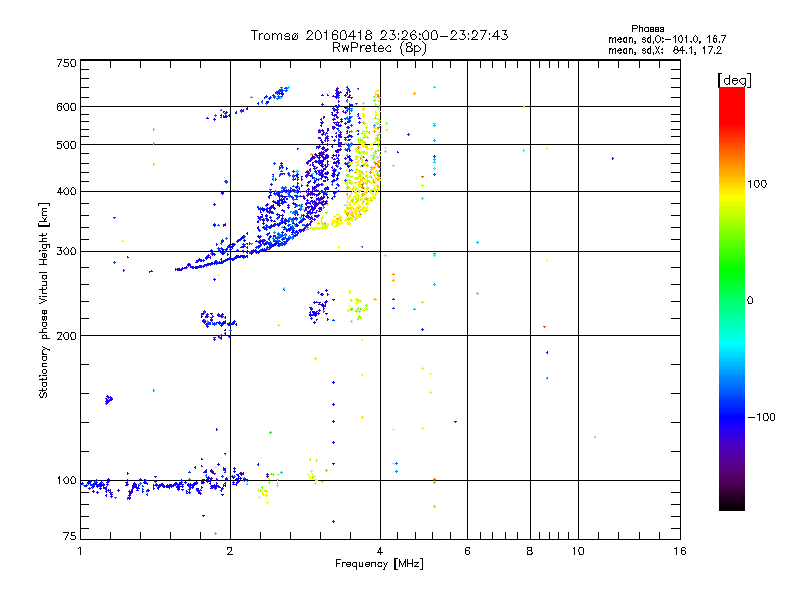The image size is (800, 600).
Task: Click the colorbar tick label '100'
Action: coord(757,184)
